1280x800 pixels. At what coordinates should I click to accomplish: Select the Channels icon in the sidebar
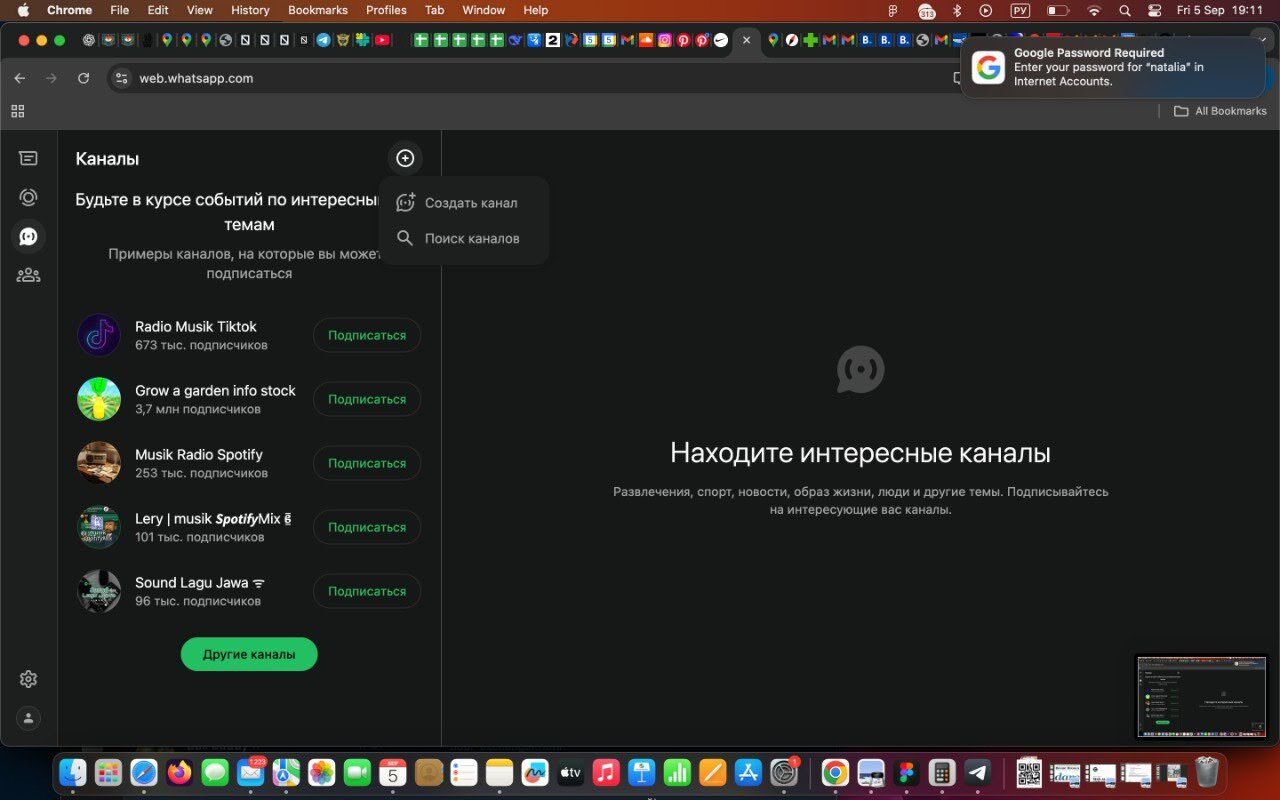[28, 236]
